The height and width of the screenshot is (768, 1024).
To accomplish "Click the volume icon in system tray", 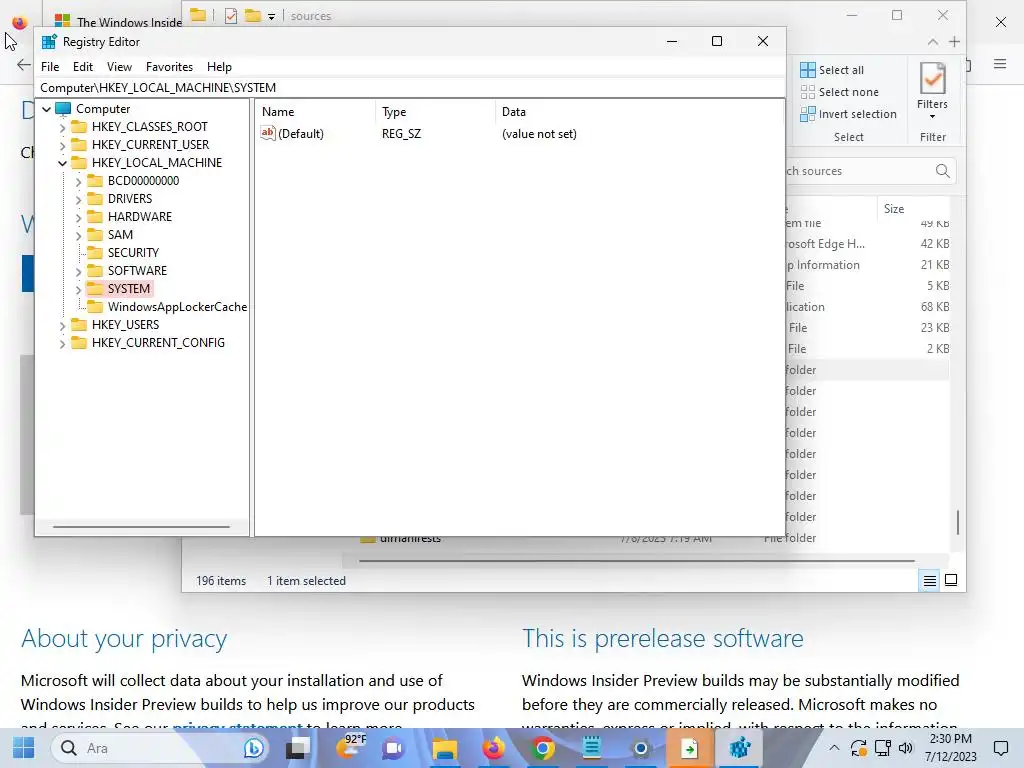I will 905,748.
